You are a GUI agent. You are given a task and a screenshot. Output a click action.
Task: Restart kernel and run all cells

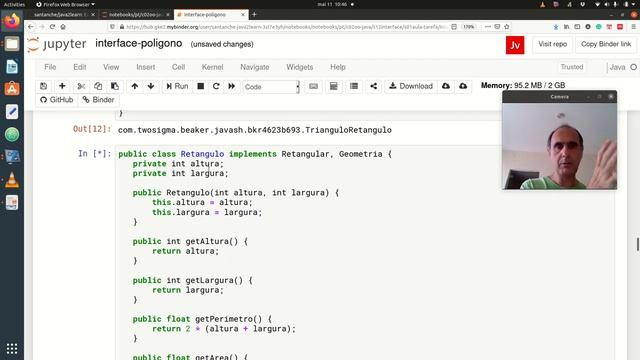coord(231,86)
